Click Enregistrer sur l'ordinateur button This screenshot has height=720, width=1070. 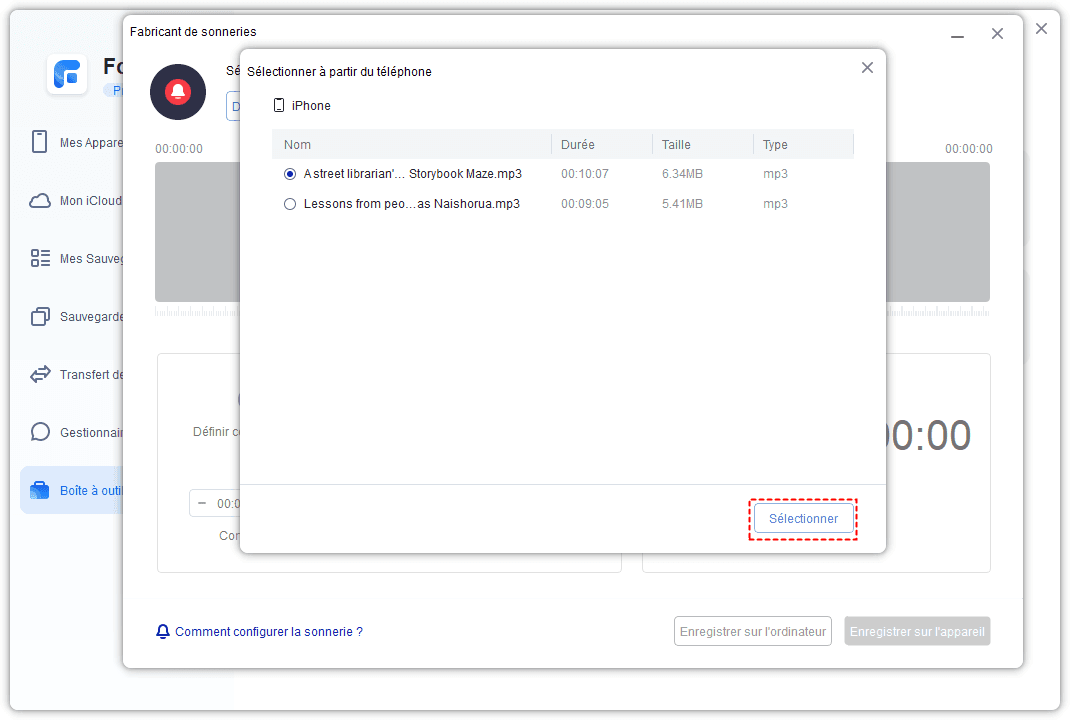(x=753, y=632)
